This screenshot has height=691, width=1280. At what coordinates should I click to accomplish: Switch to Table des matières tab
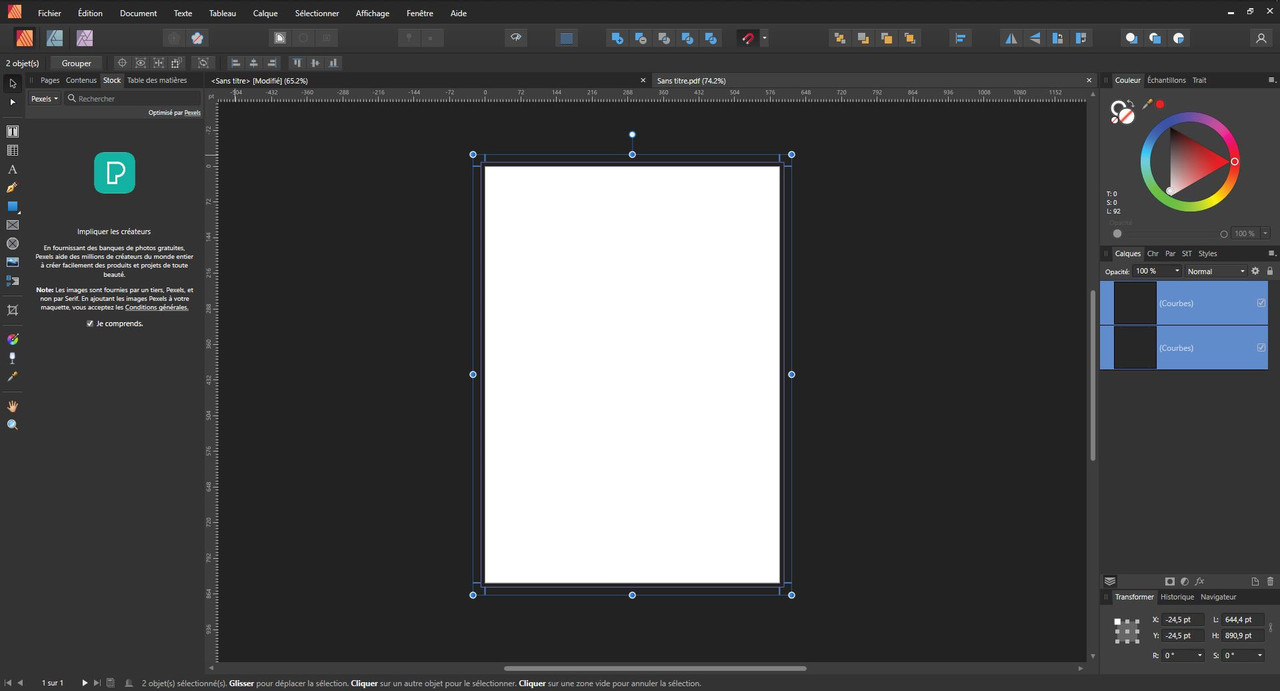(x=157, y=80)
